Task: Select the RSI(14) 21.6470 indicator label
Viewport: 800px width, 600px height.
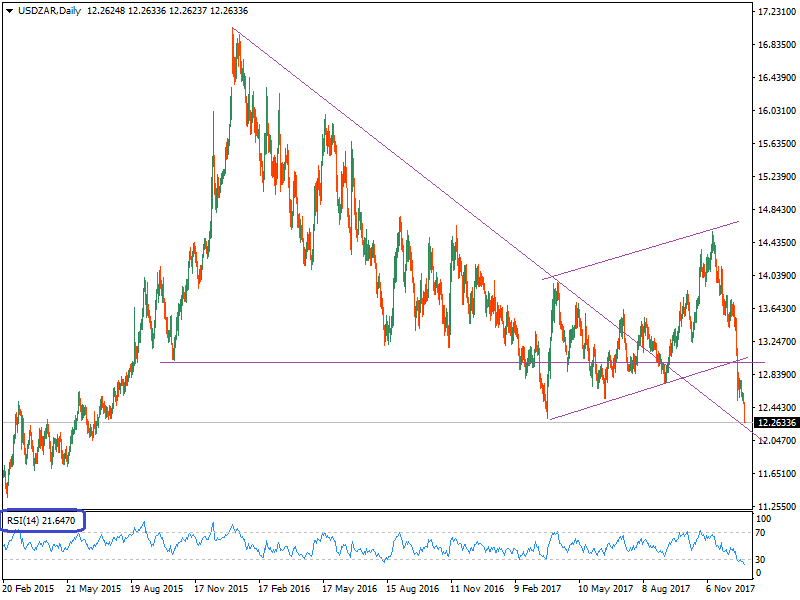Action: (40, 521)
